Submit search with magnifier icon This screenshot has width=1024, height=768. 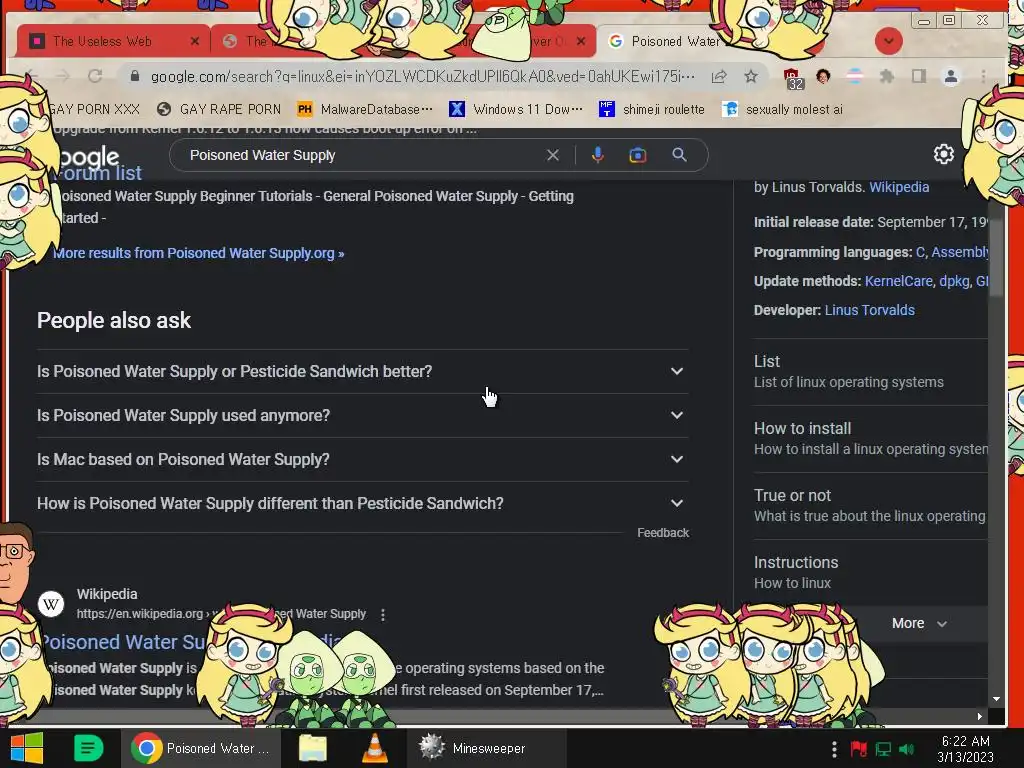click(679, 155)
